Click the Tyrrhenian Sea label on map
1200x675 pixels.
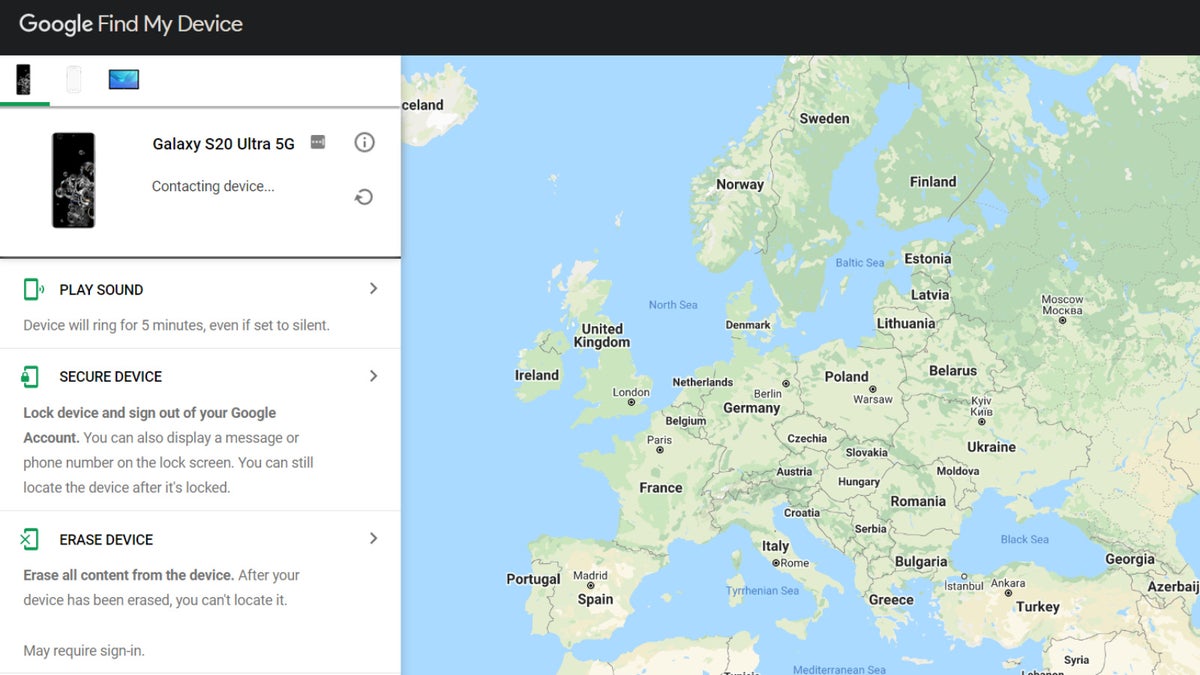pyautogui.click(x=762, y=591)
